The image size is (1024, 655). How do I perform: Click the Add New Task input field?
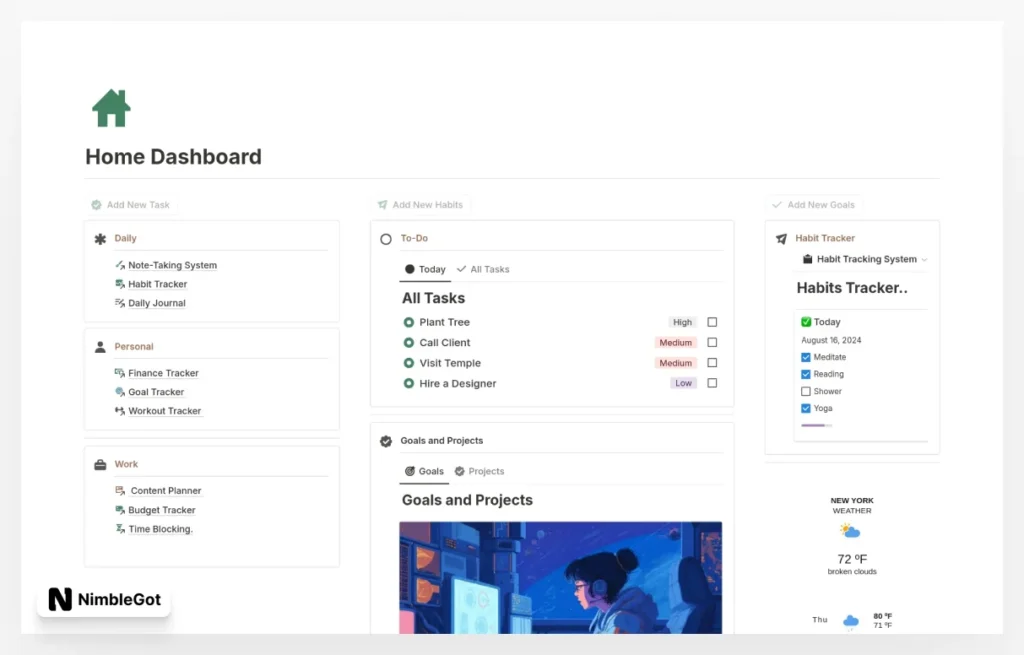coord(138,204)
